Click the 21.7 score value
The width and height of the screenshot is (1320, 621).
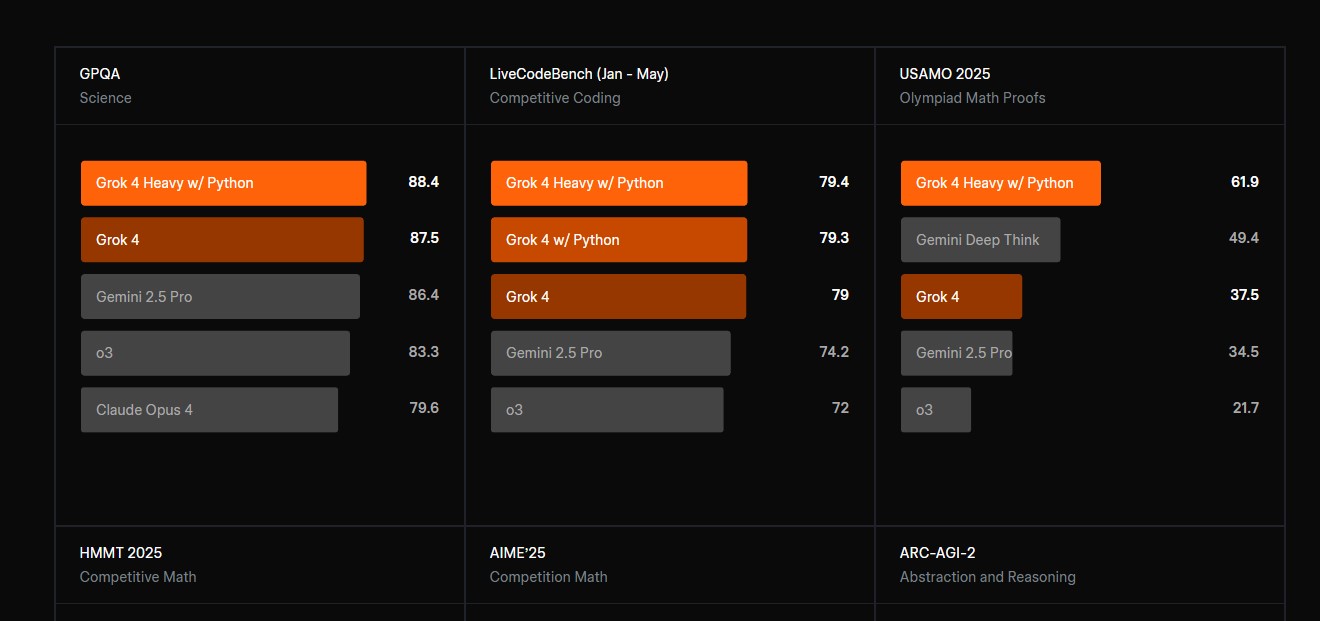pos(1246,408)
